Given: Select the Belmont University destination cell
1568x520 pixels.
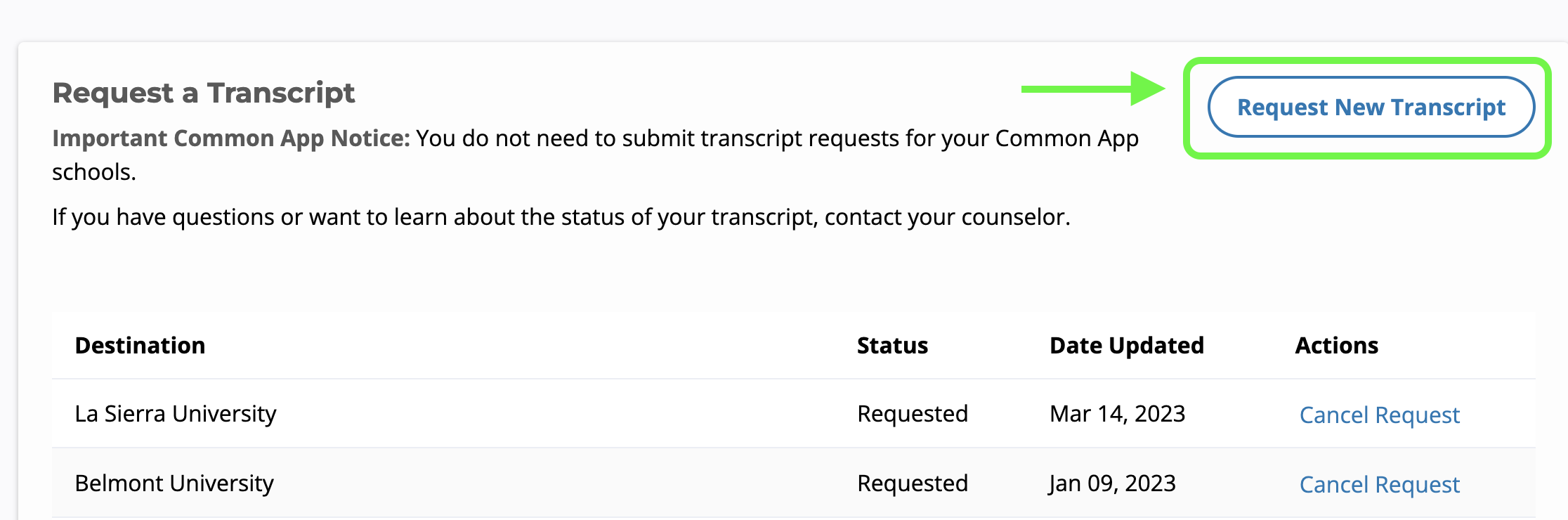Looking at the screenshot, I should coord(174,483).
